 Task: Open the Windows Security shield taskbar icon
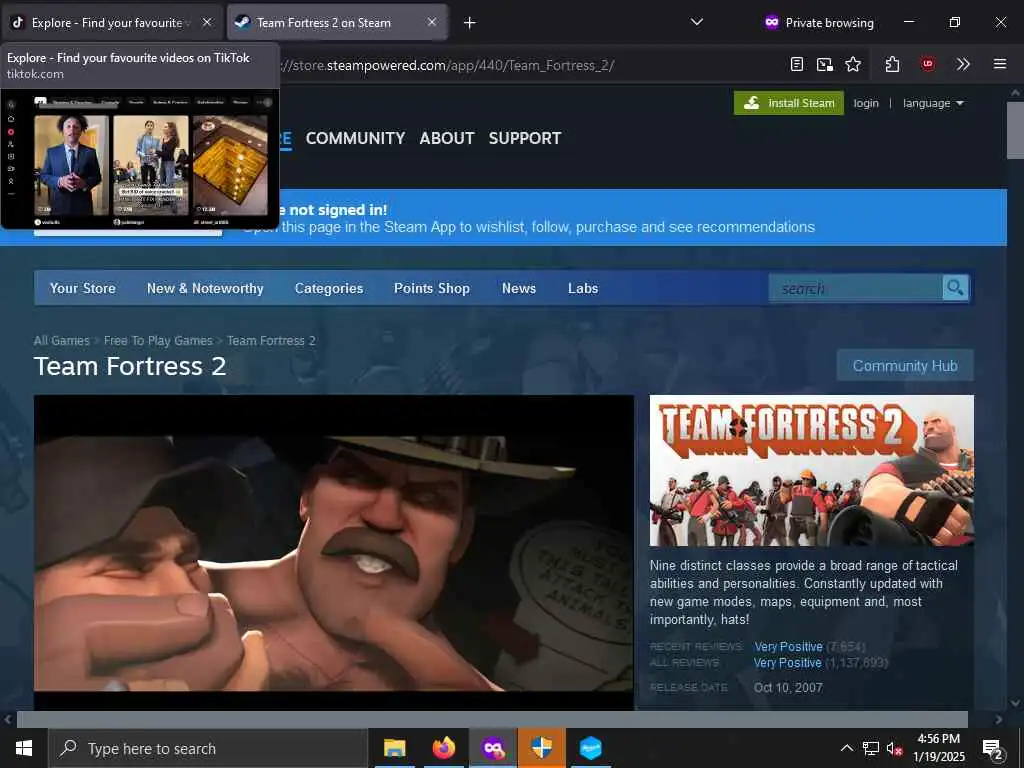coord(542,748)
